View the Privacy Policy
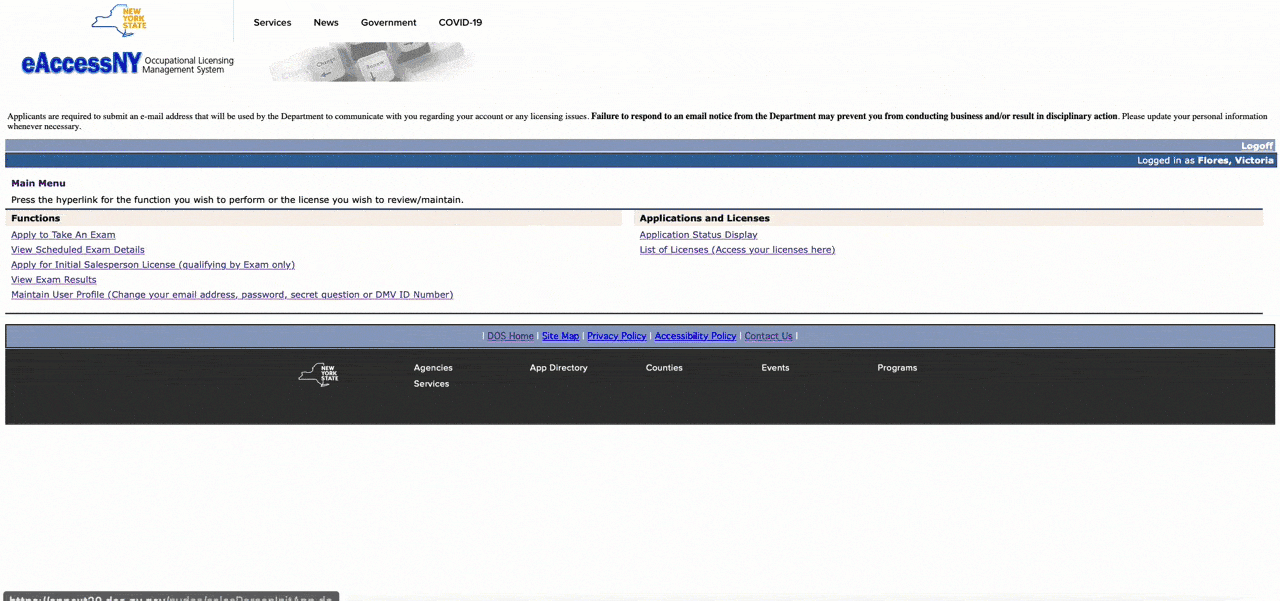This screenshot has height=601, width=1280. (616, 335)
